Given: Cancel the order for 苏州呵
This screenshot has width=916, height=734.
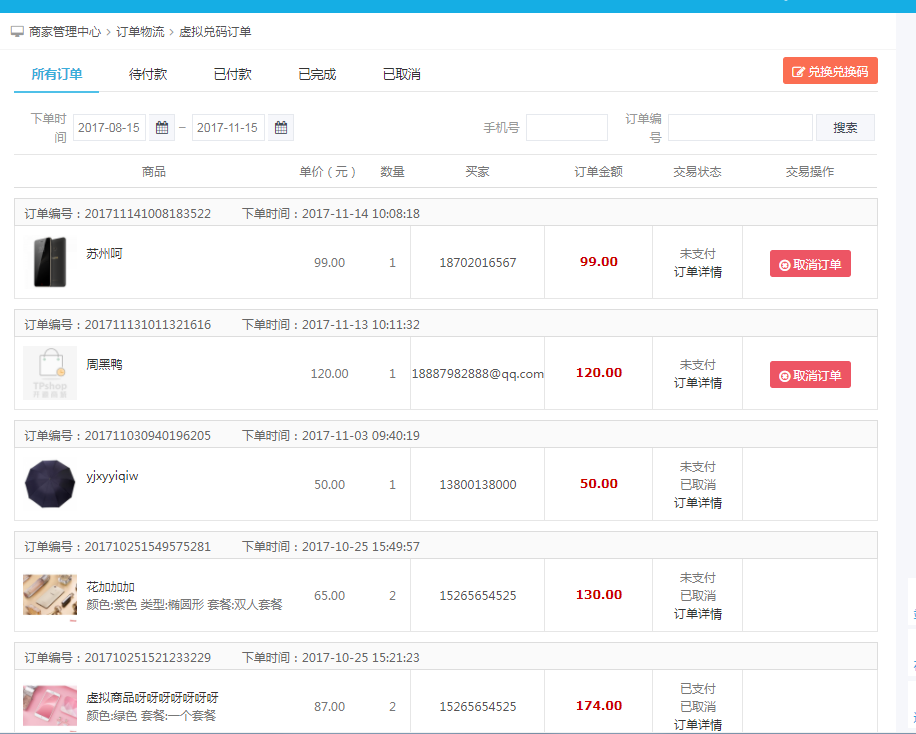Looking at the screenshot, I should click(x=810, y=264).
